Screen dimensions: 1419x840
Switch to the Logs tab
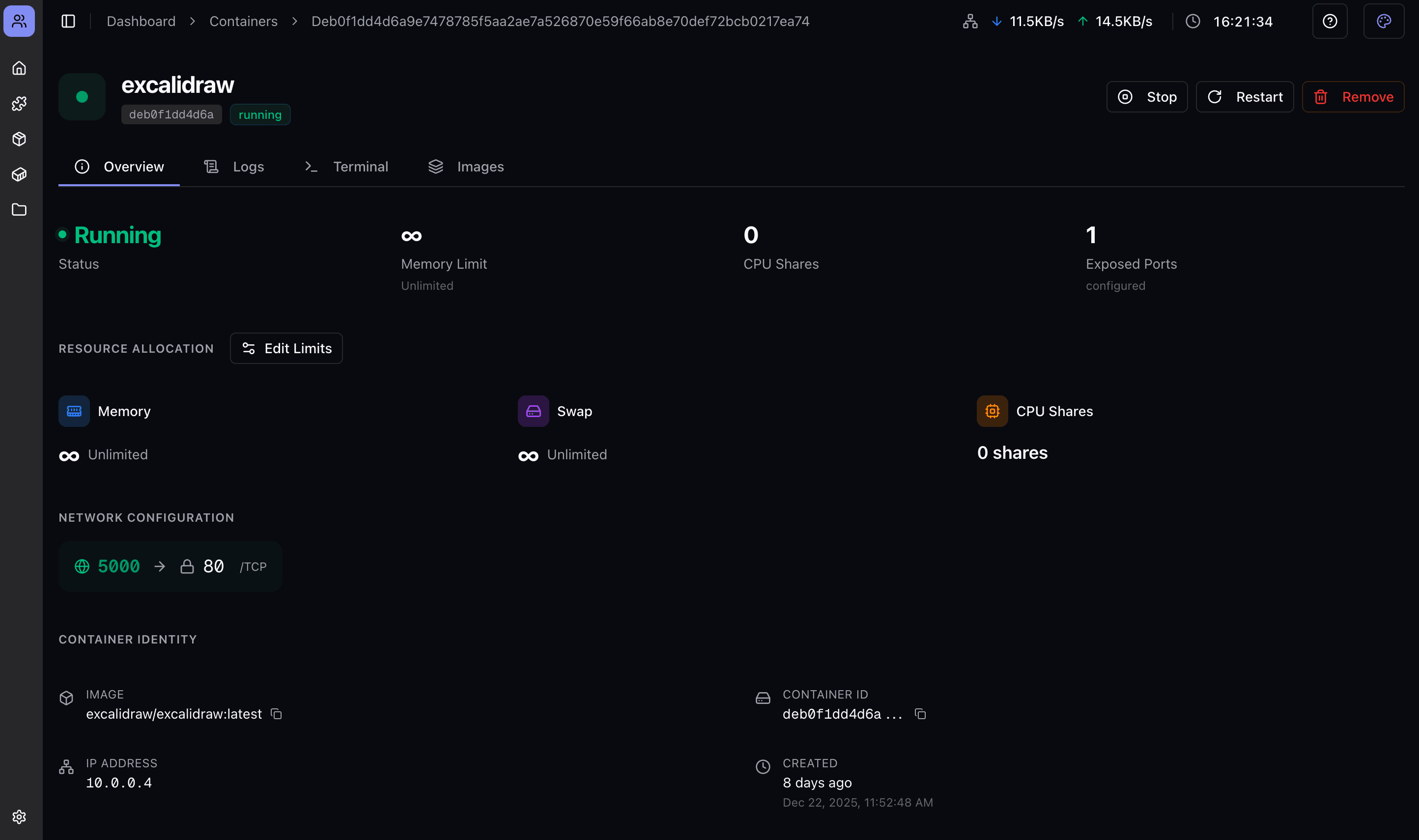(234, 167)
